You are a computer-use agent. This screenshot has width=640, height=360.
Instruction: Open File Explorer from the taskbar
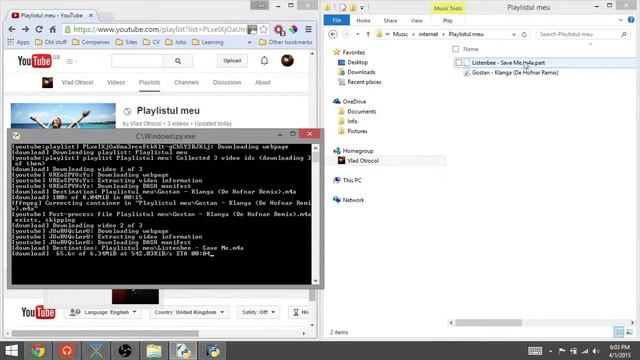[x=154, y=351]
